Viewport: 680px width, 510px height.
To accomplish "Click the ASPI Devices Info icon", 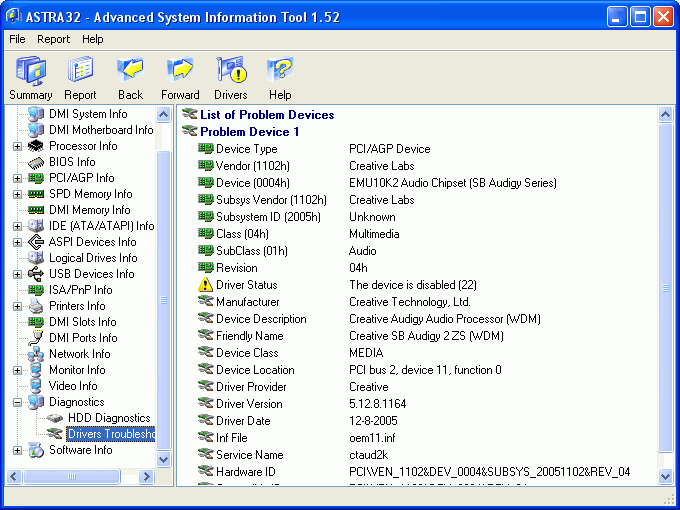I will (36, 242).
